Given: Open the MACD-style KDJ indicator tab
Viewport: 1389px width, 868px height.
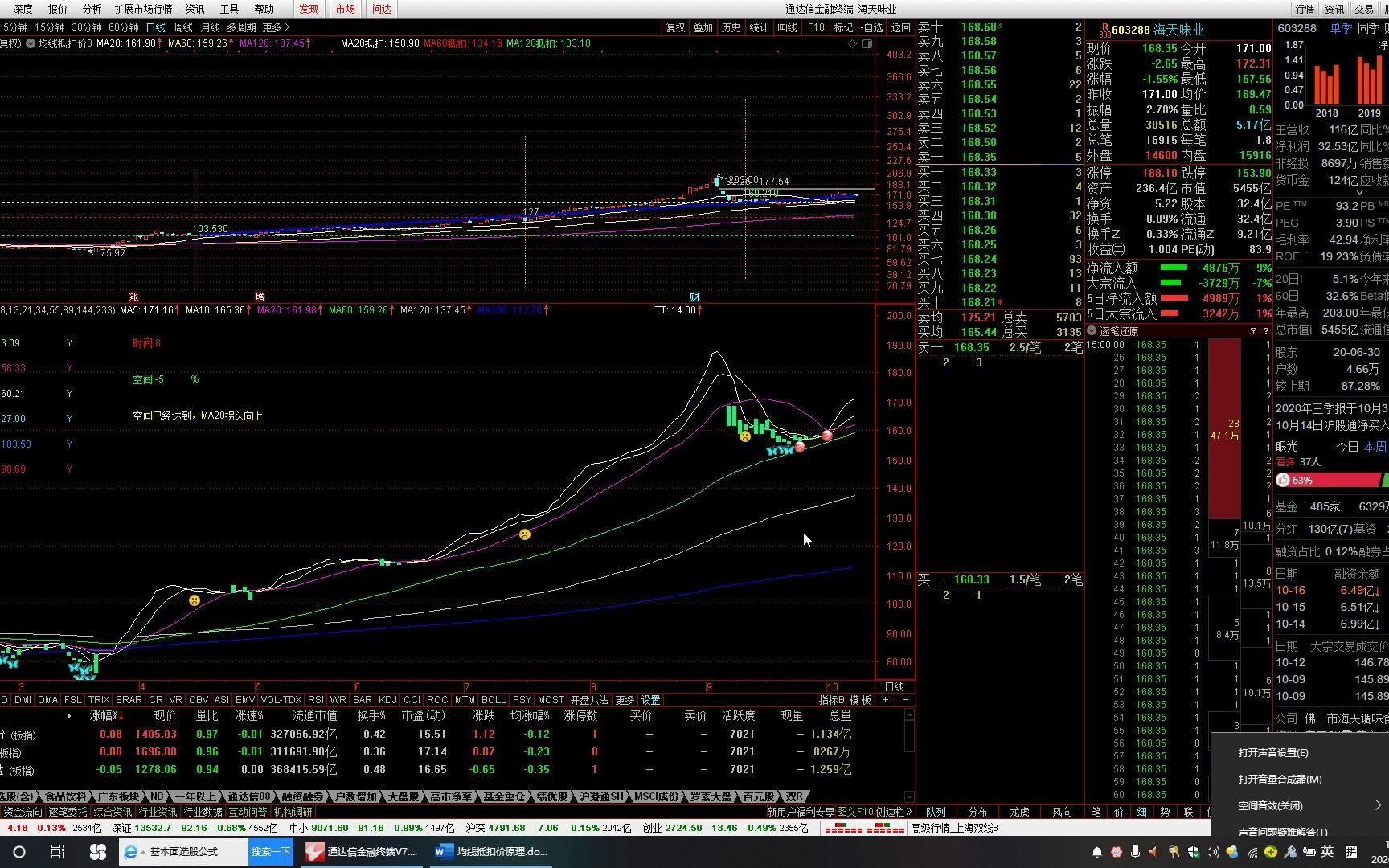Looking at the screenshot, I should (x=387, y=700).
